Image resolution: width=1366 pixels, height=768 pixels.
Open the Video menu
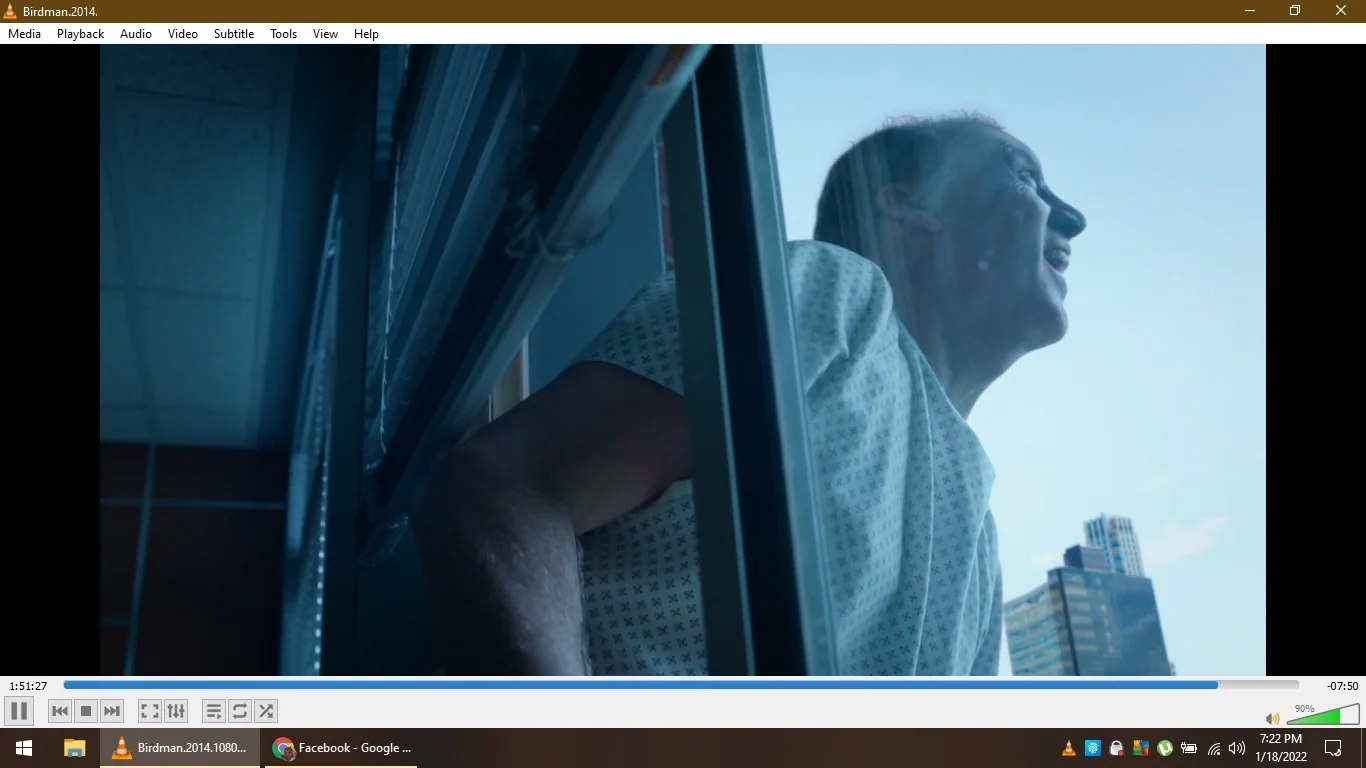(x=183, y=34)
